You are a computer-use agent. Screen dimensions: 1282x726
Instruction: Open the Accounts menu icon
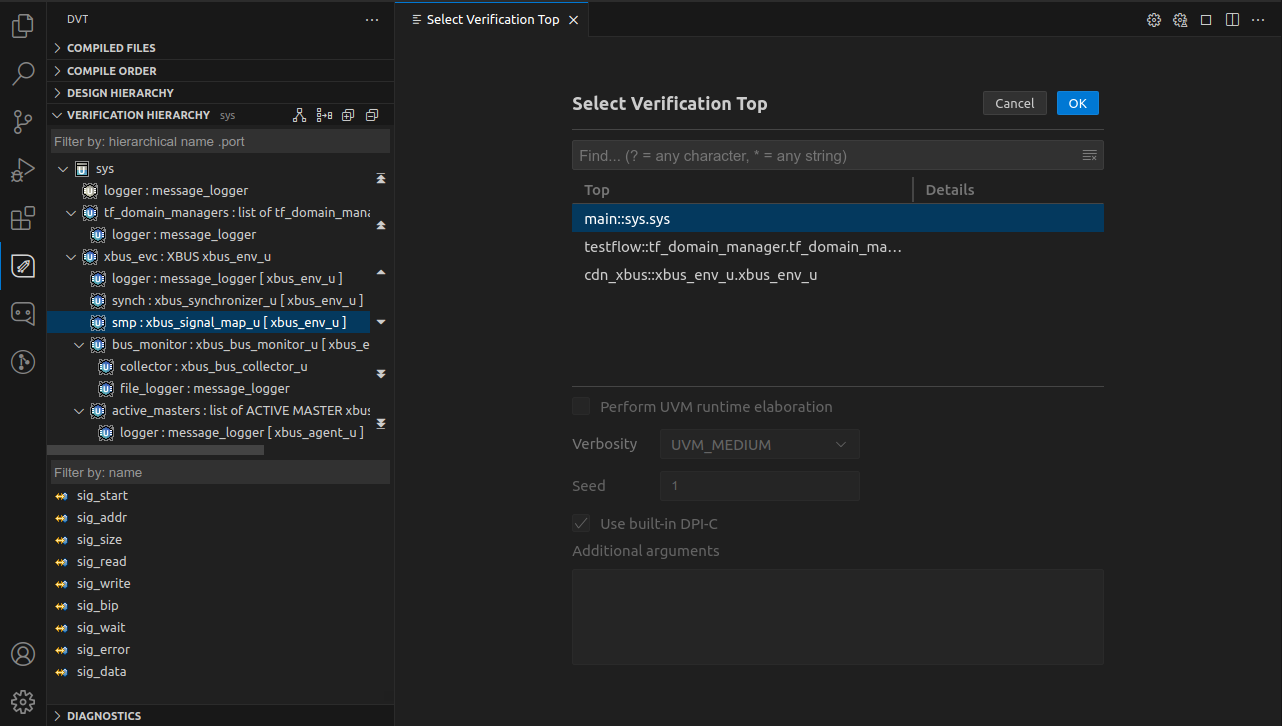coord(22,654)
